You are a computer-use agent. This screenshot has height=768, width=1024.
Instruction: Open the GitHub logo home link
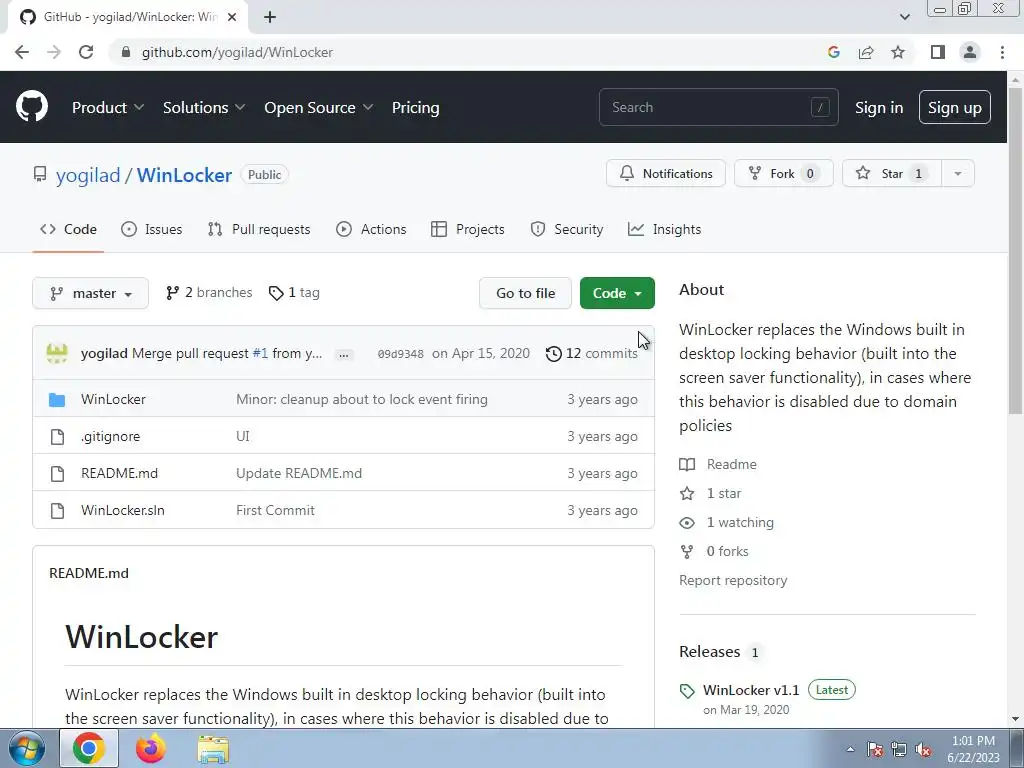(31, 107)
